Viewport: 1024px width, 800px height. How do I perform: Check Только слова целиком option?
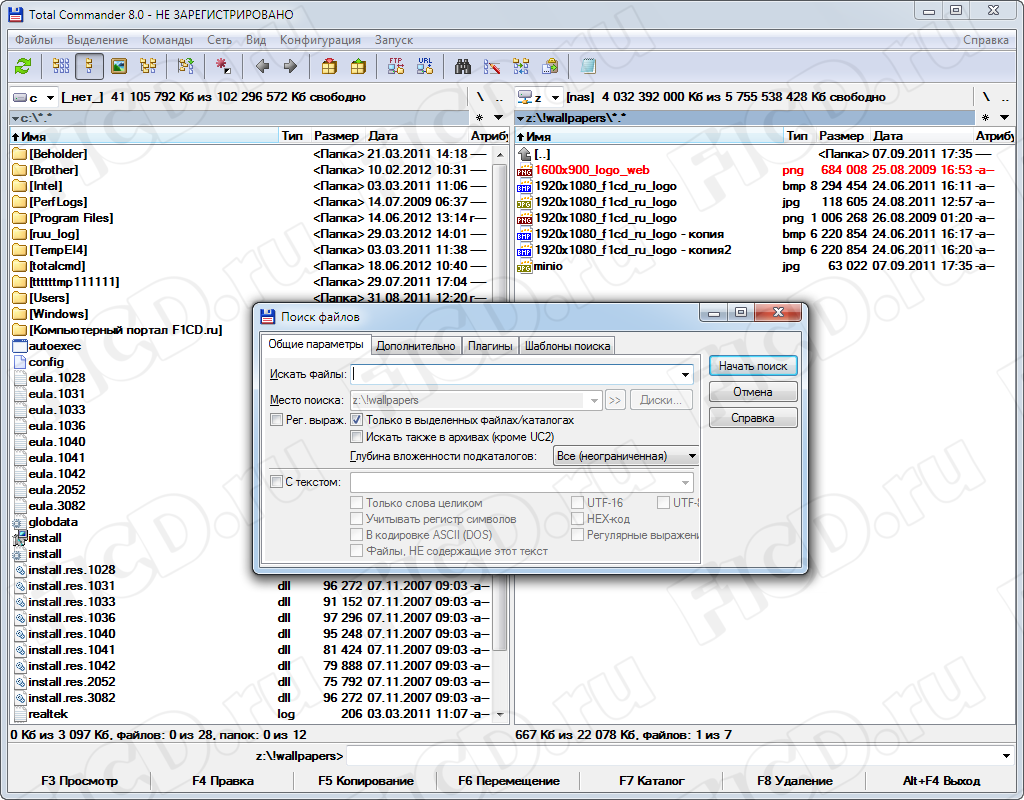pos(357,503)
